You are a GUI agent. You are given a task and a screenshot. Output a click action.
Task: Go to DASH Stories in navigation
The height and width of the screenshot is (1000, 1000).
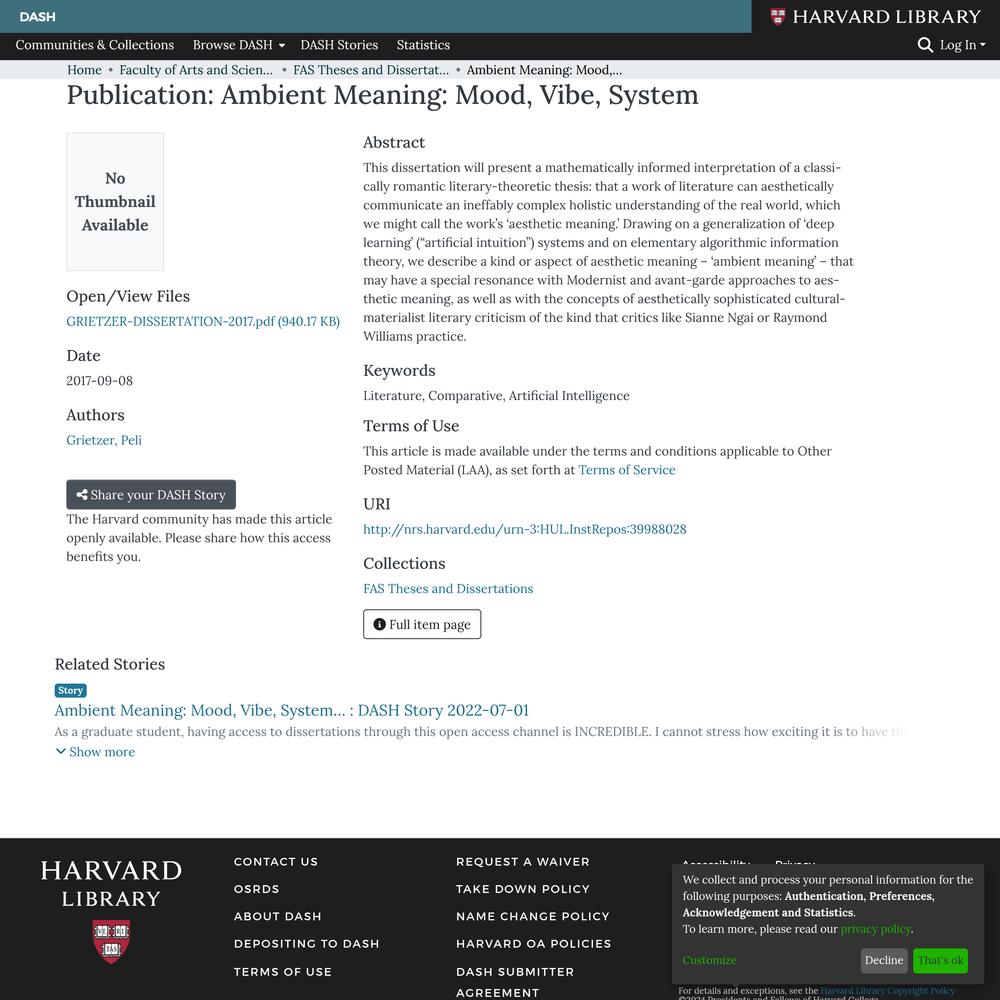(x=339, y=45)
